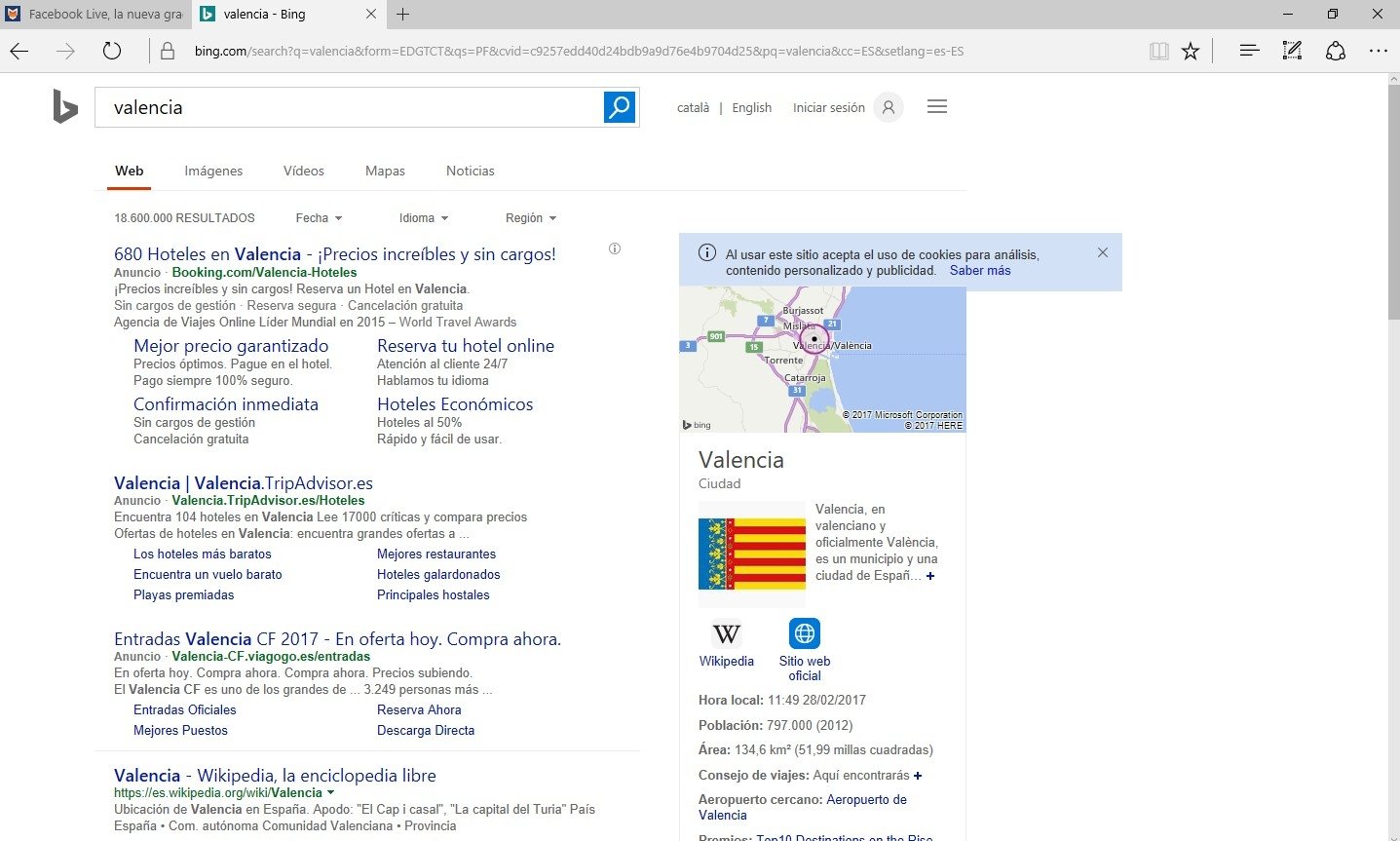Open the Edge Hub icon
The width and height of the screenshot is (1400, 841).
(x=1249, y=51)
